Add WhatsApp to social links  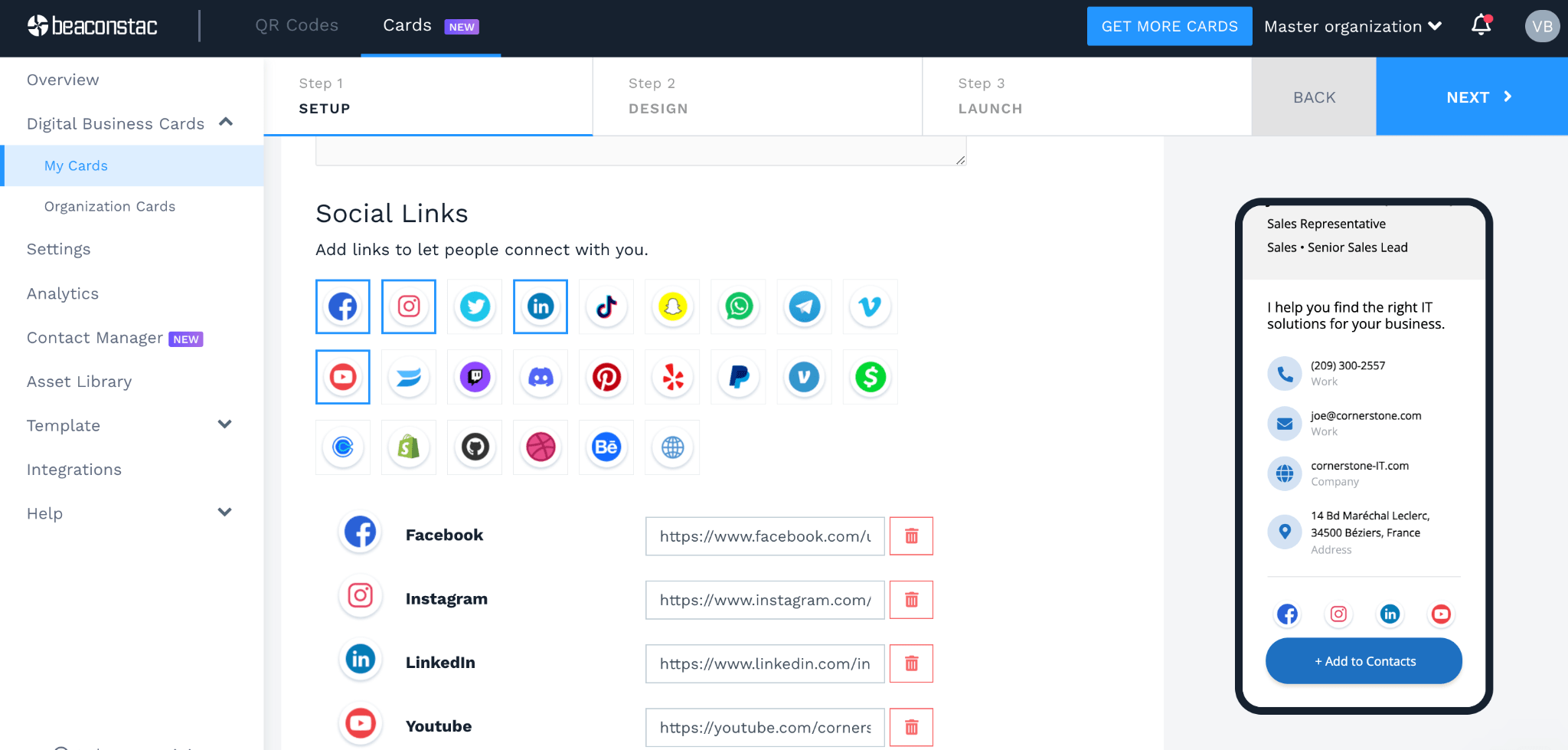[738, 307]
